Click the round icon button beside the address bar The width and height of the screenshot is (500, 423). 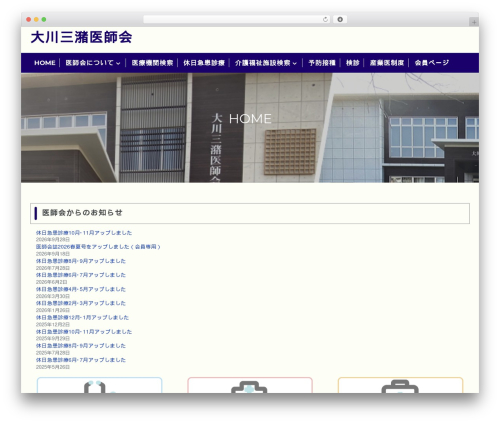coord(340,20)
